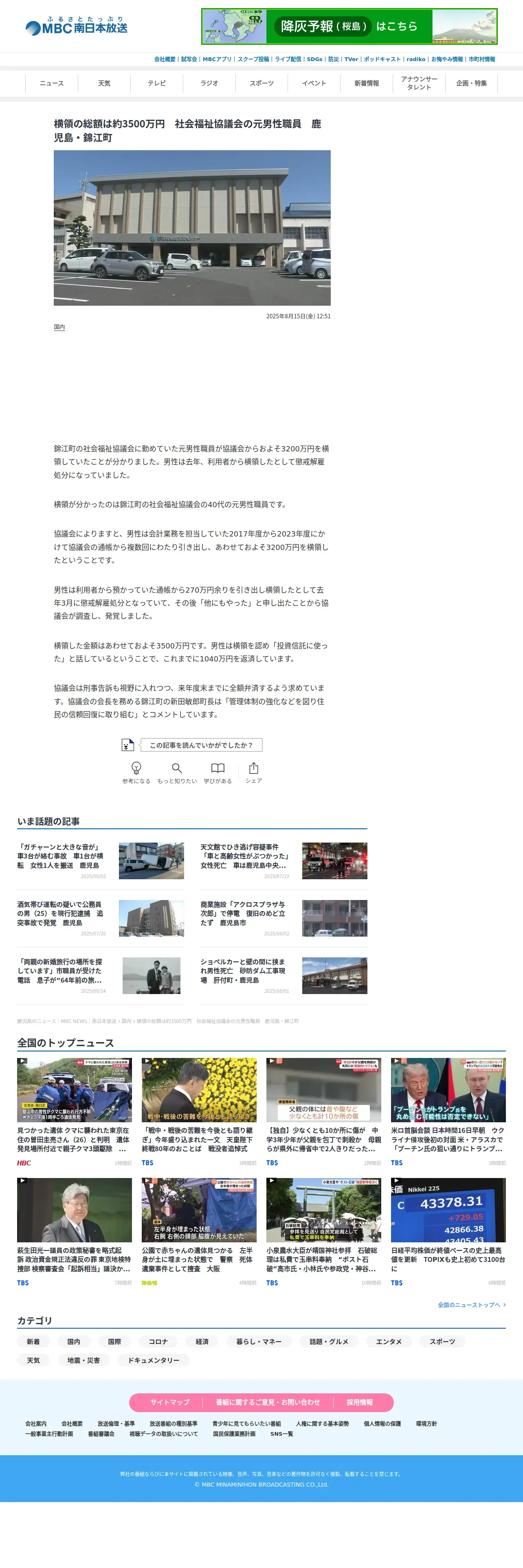Play the 天皇陛下 戦没者追悼式 video thumbnail
The image size is (523, 1568).
click(x=199, y=1090)
